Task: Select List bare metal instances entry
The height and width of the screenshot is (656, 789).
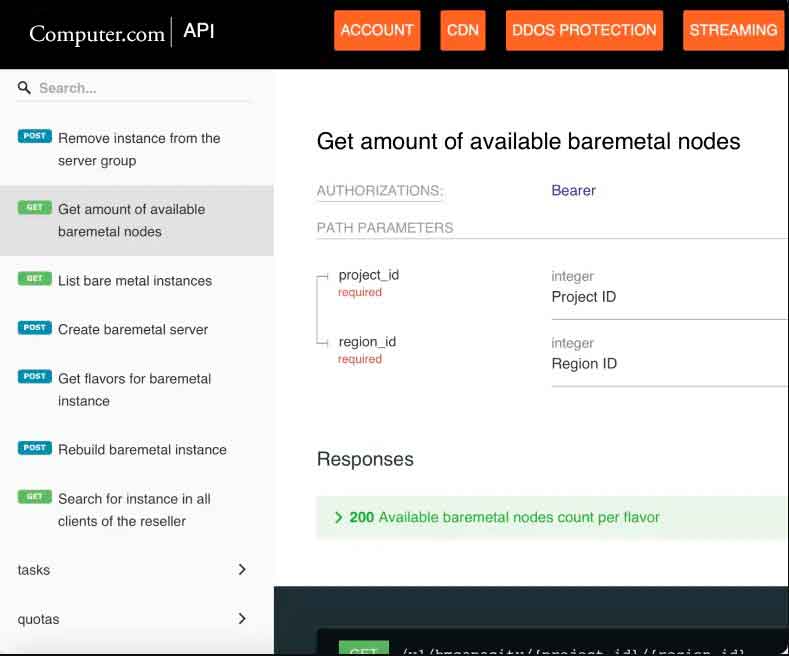Action: (x=135, y=281)
